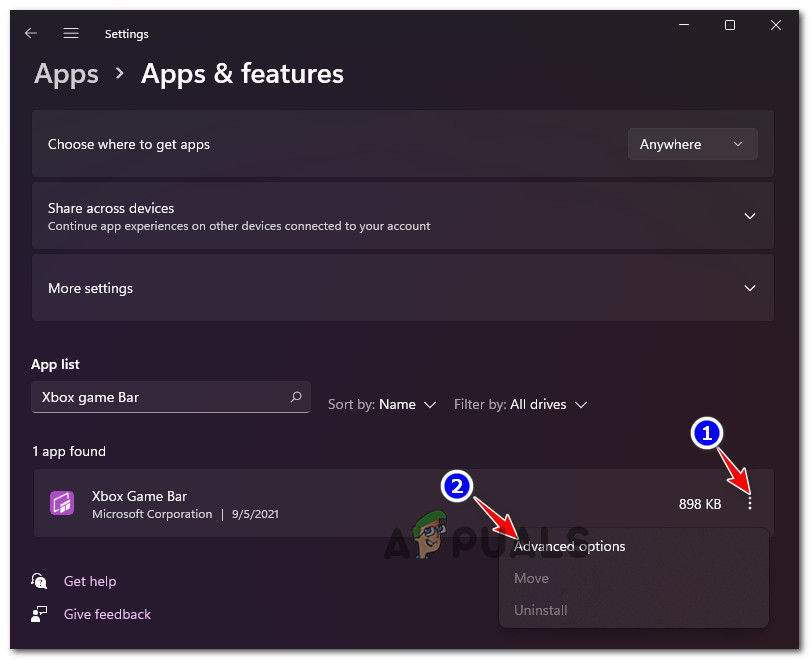The image size is (810, 660).
Task: Click the 9/5/2021 install date
Action: pos(255,514)
